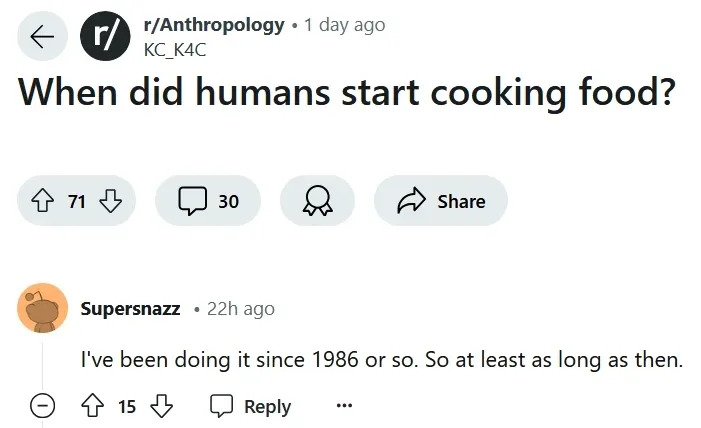Open Supersnazz's avatar picture

pyautogui.click(x=43, y=308)
